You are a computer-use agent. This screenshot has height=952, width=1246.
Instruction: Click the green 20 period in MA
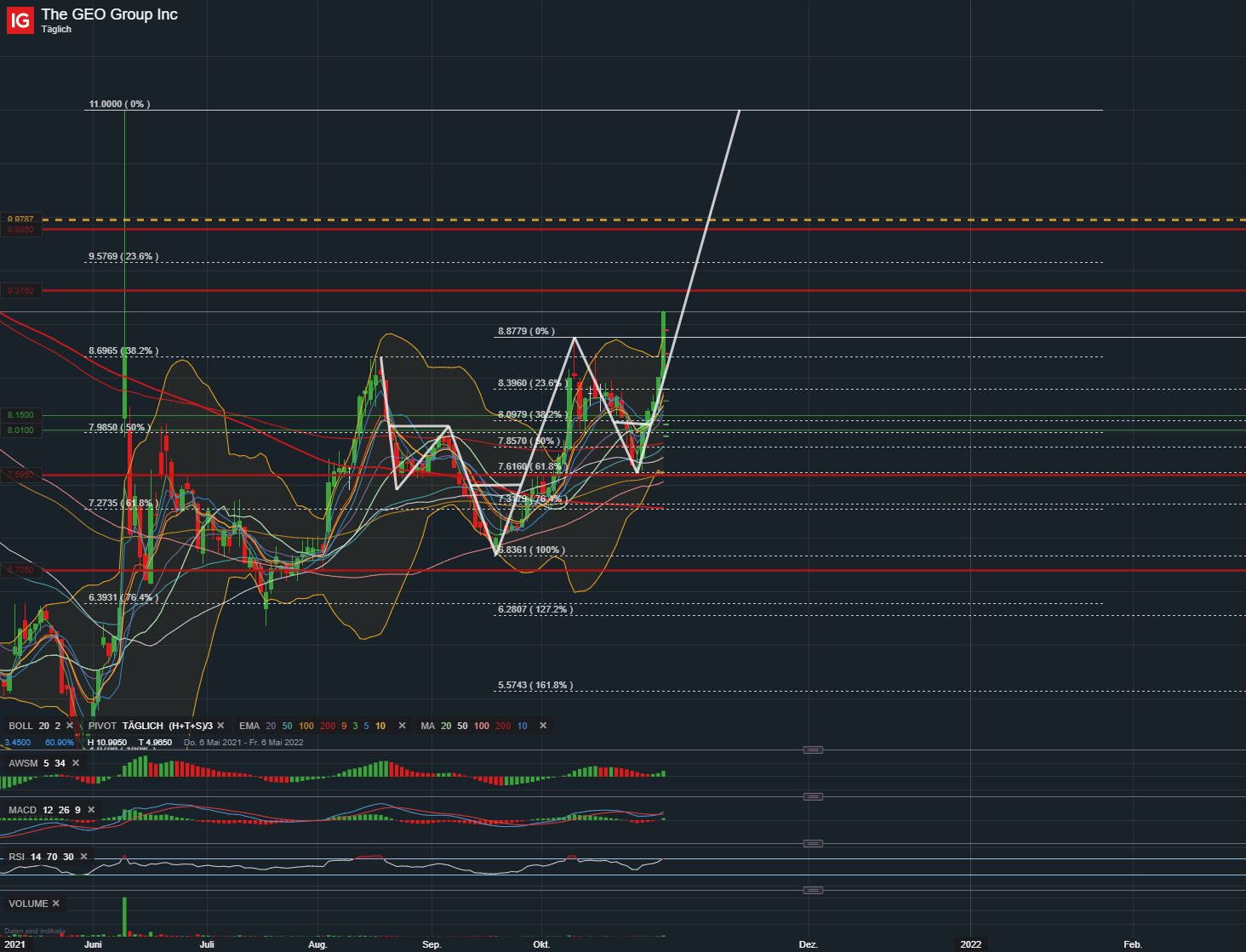(x=446, y=726)
